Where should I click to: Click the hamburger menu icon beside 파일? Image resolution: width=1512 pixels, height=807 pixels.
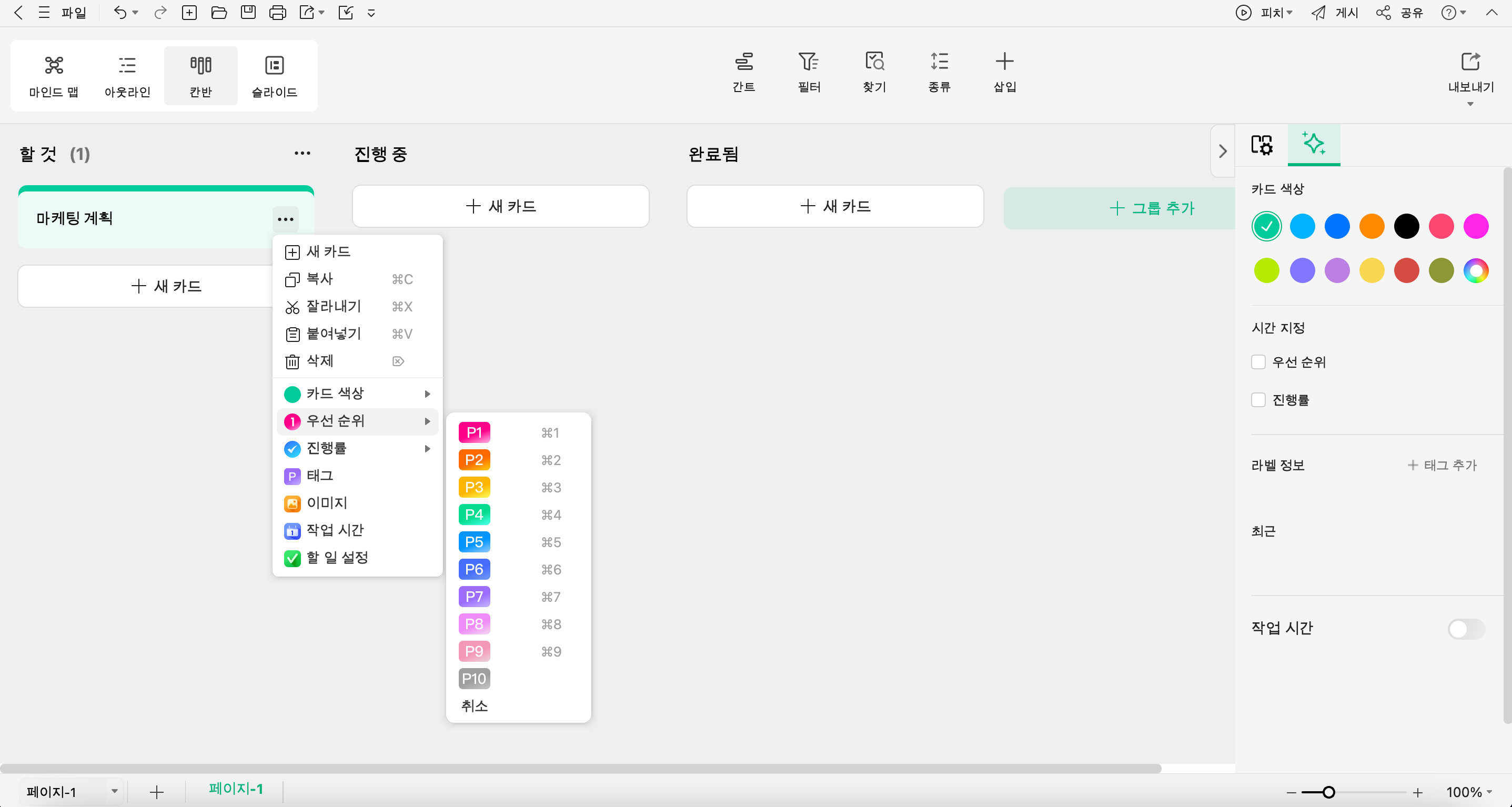(44, 12)
